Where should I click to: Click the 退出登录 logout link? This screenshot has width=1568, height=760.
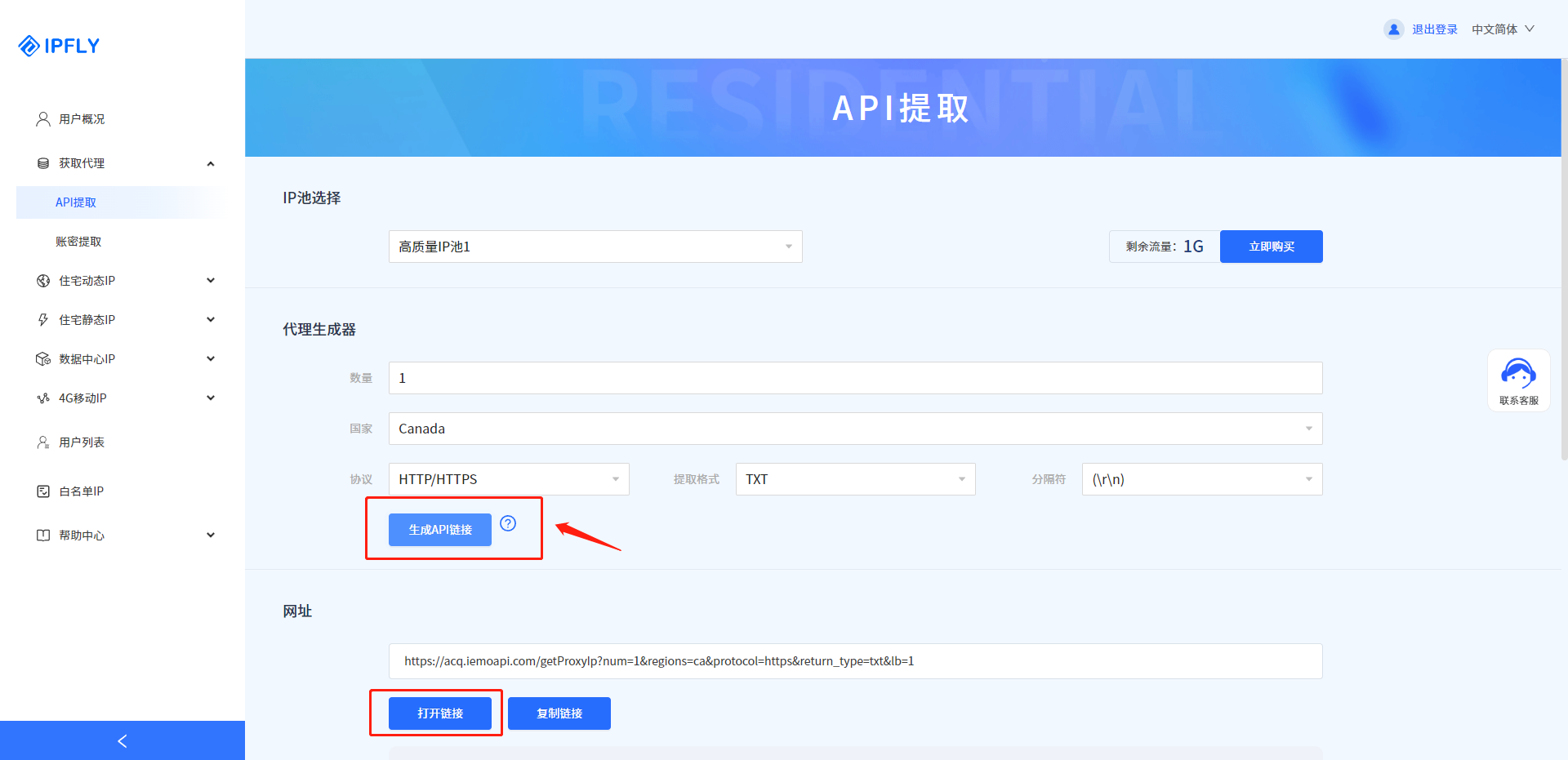1434,29
